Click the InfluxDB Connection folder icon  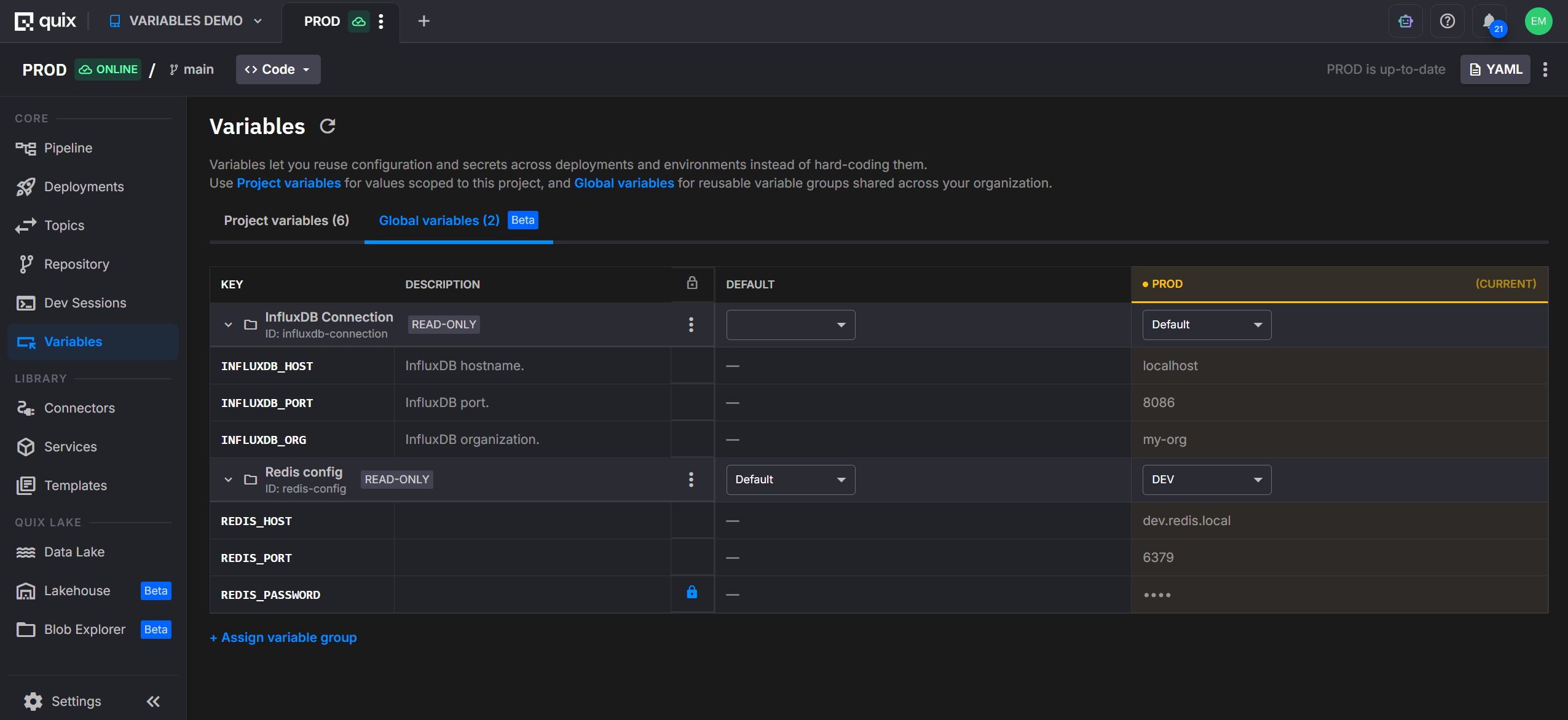pyautogui.click(x=250, y=325)
